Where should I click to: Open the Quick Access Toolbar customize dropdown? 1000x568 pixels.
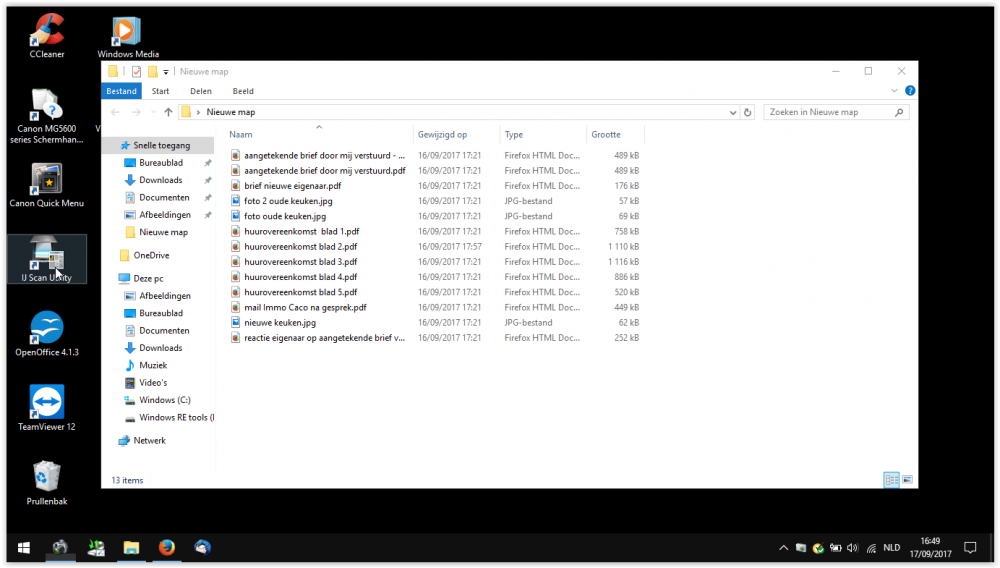(166, 72)
